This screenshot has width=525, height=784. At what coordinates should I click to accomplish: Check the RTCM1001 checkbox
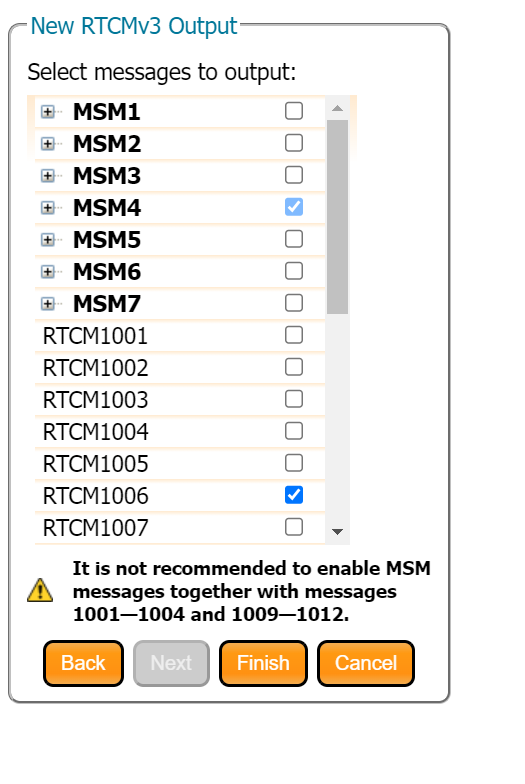click(294, 335)
